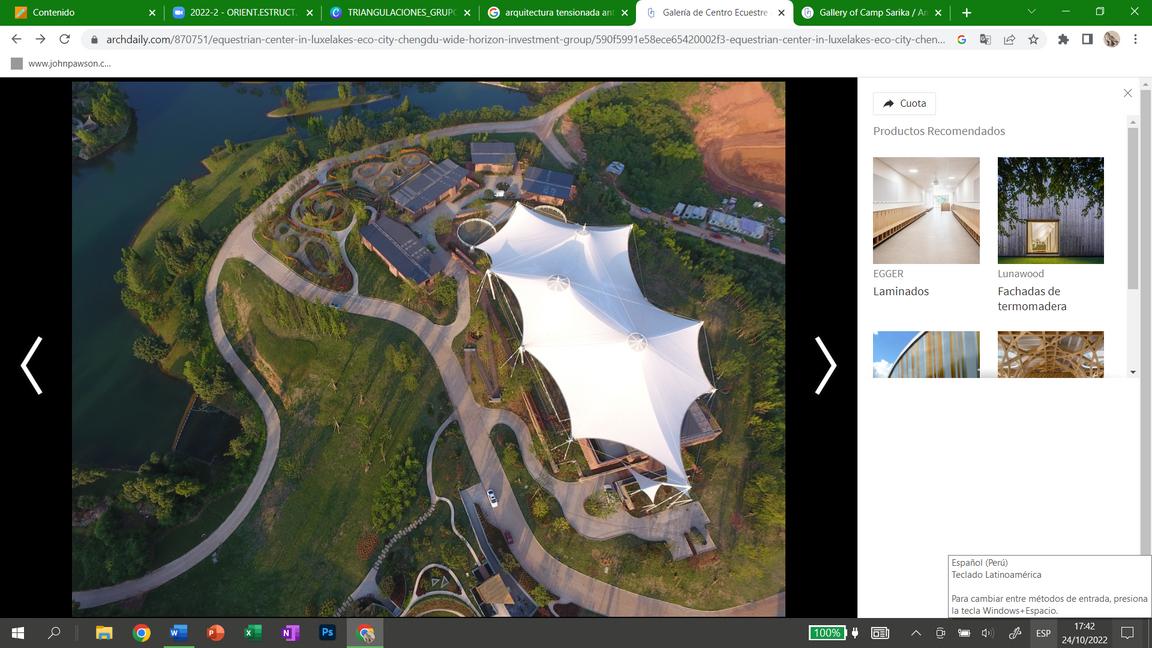Click the sidebar scrollbar down arrow
Image resolution: width=1152 pixels, height=648 pixels.
coord(1133,372)
